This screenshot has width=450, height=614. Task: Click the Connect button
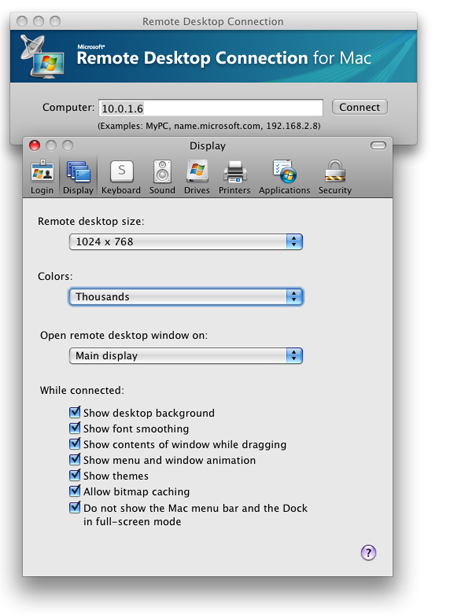point(360,107)
